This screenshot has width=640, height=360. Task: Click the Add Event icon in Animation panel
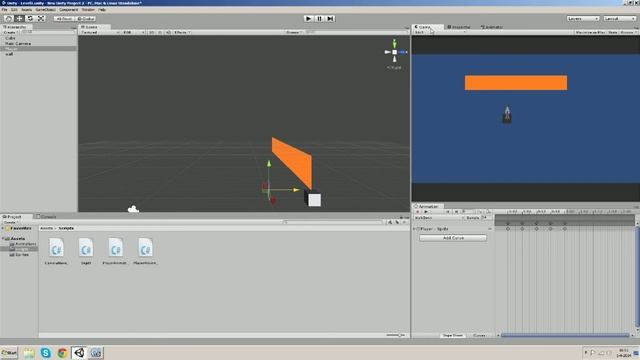[x=488, y=212]
